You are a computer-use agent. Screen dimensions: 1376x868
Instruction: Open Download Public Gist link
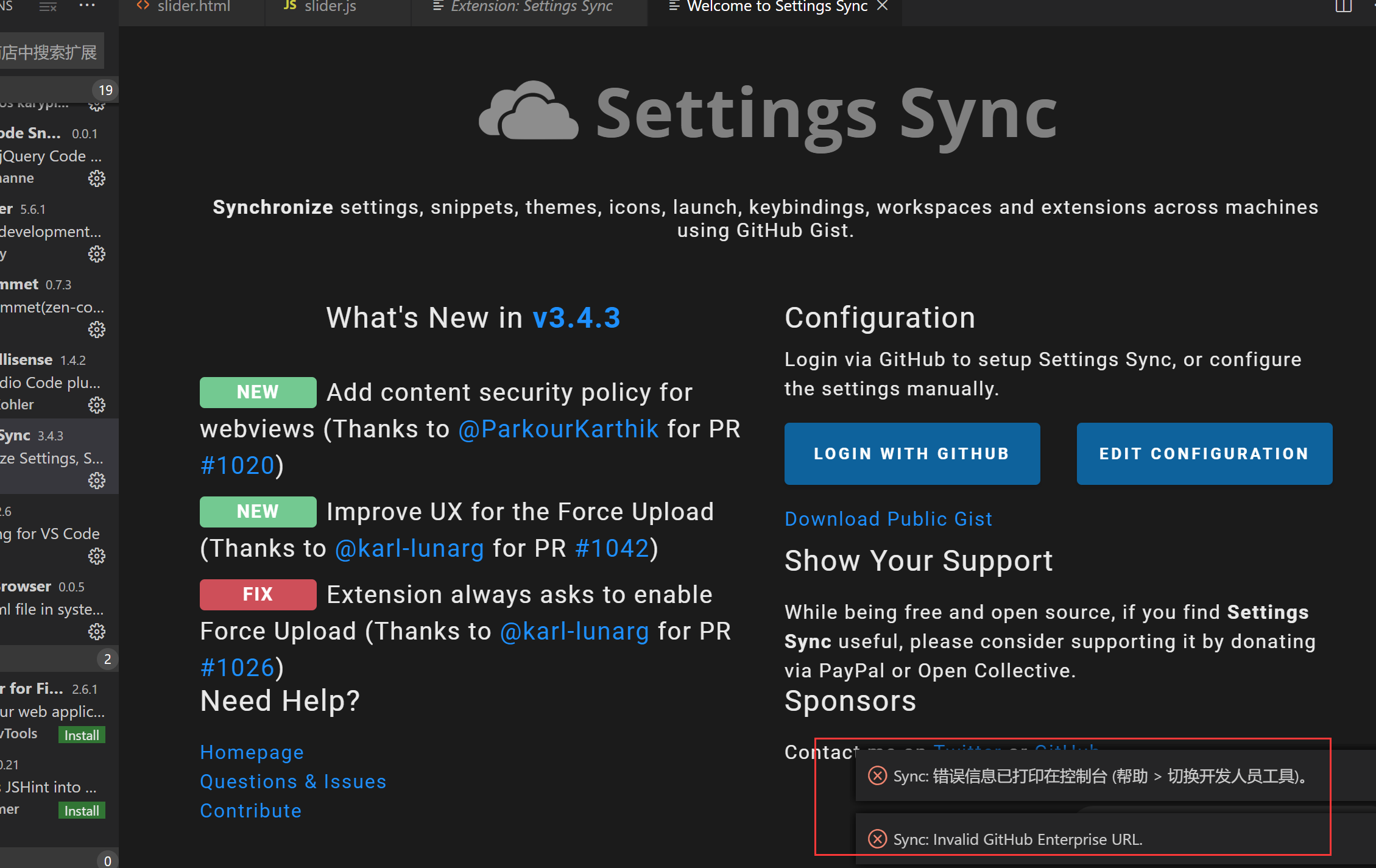click(x=888, y=519)
